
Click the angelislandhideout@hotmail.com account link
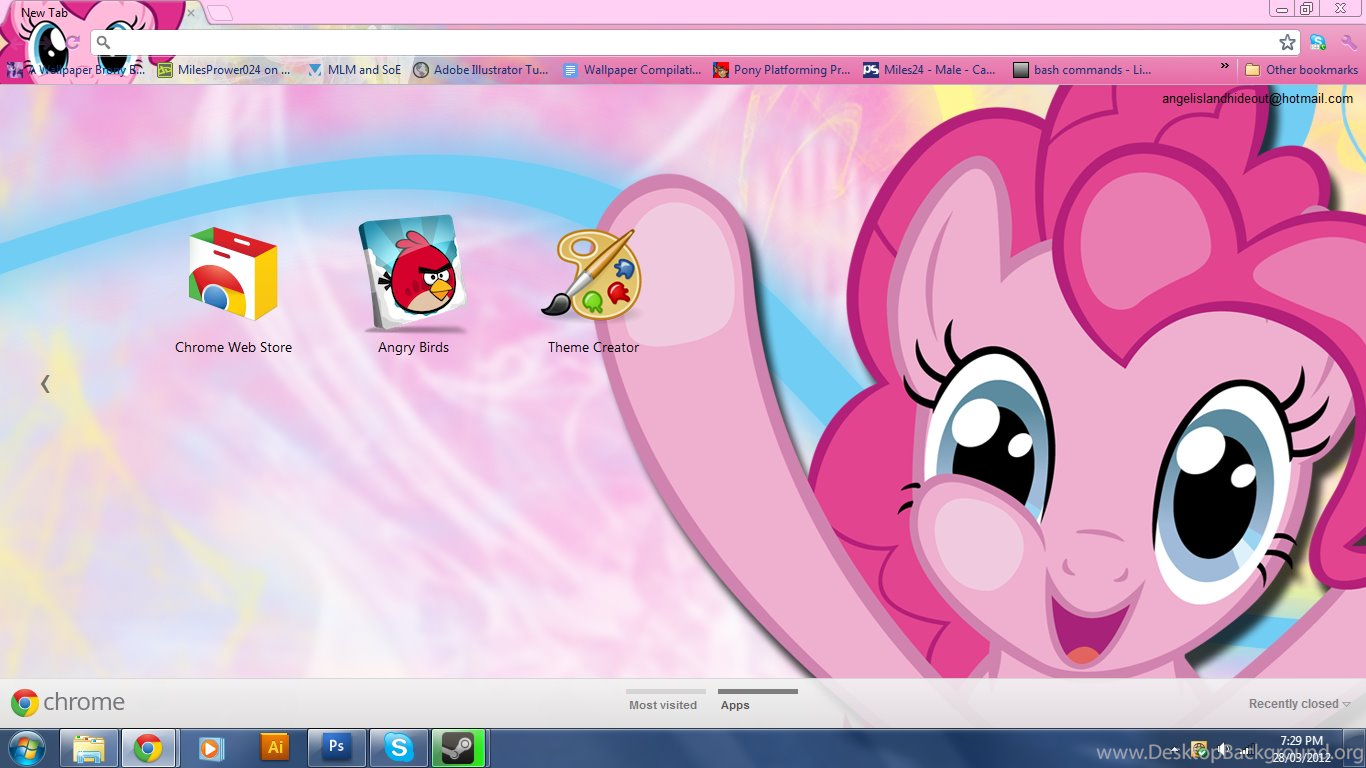(x=1257, y=98)
